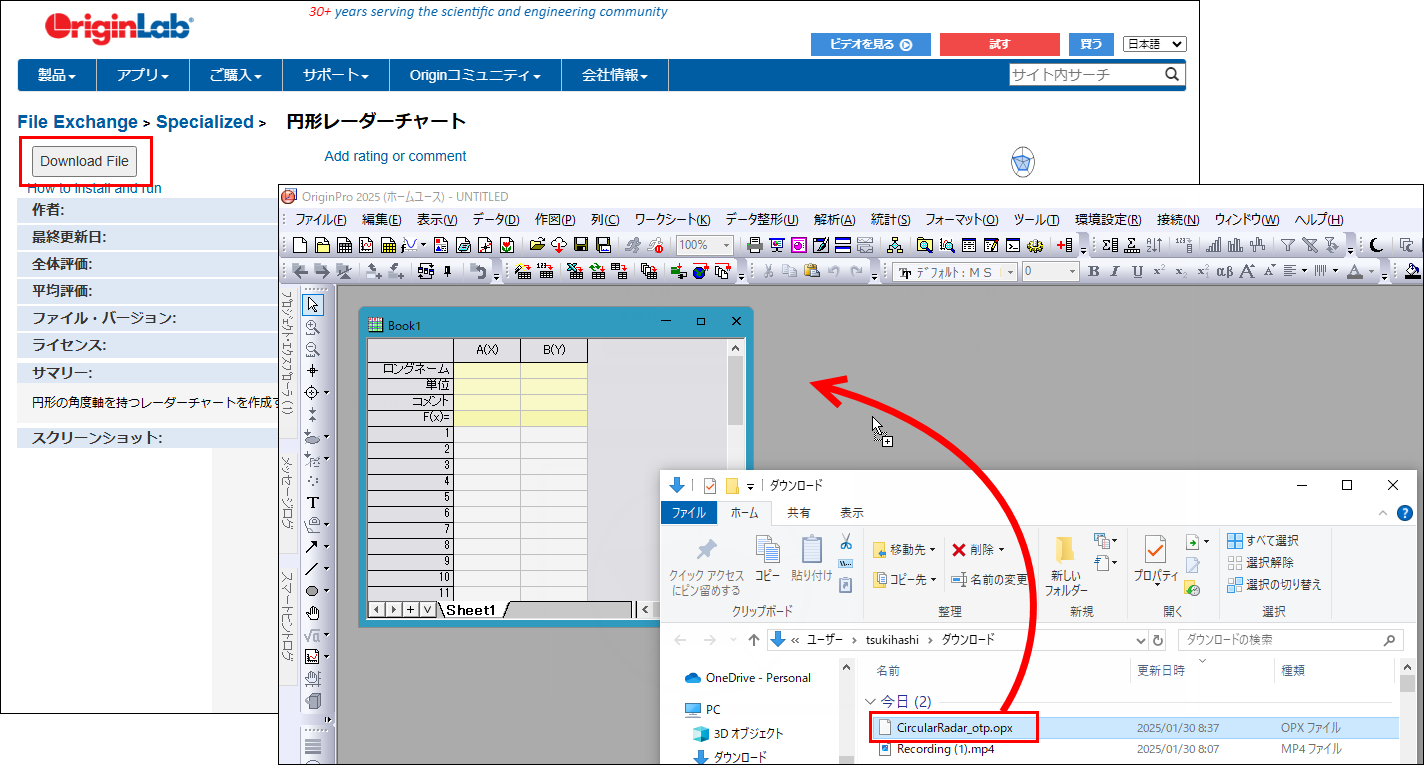Click the Add rating or comment link
The width and height of the screenshot is (1424, 765).
pos(395,156)
